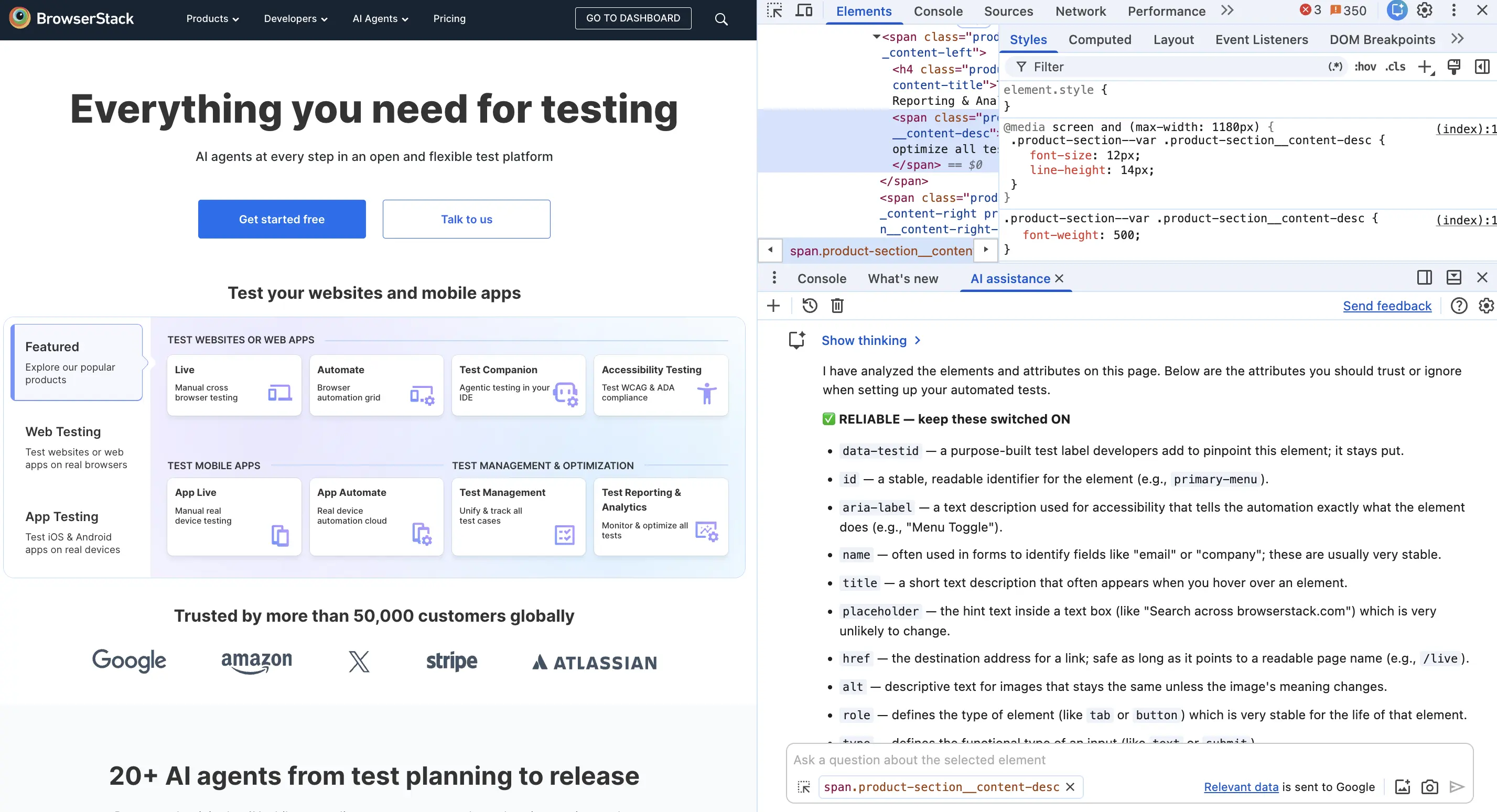Image resolution: width=1497 pixels, height=812 pixels.
Task: Start a new AI assistance chat
Action: click(773, 306)
